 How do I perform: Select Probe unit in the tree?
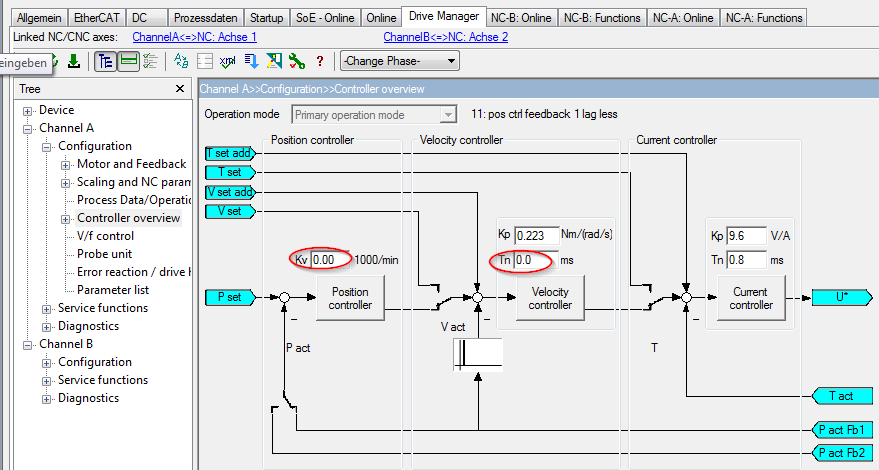click(104, 254)
